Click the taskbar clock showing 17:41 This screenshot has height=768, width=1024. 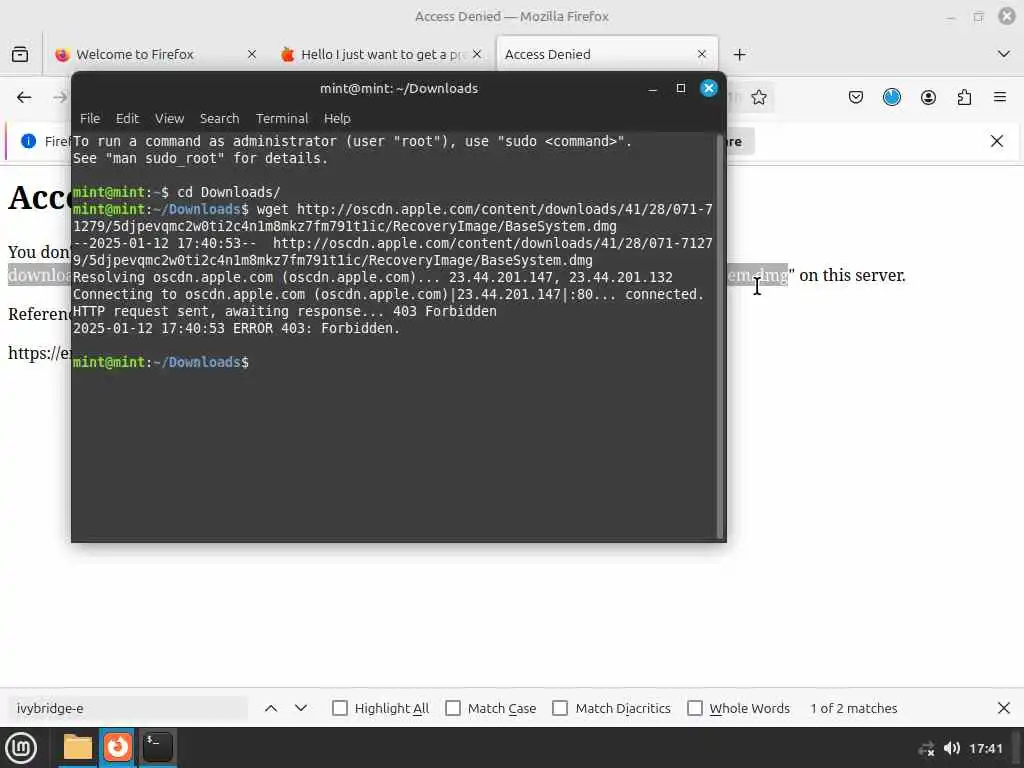(x=985, y=748)
